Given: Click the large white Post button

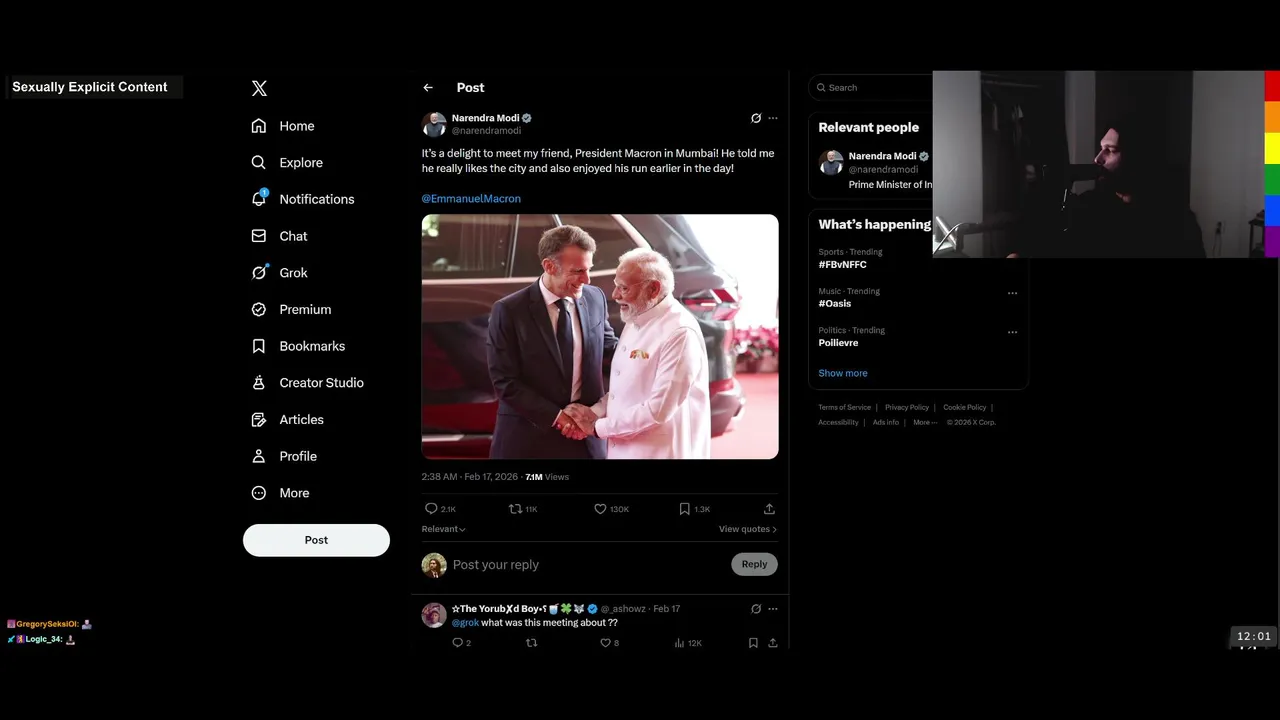Looking at the screenshot, I should (x=316, y=540).
